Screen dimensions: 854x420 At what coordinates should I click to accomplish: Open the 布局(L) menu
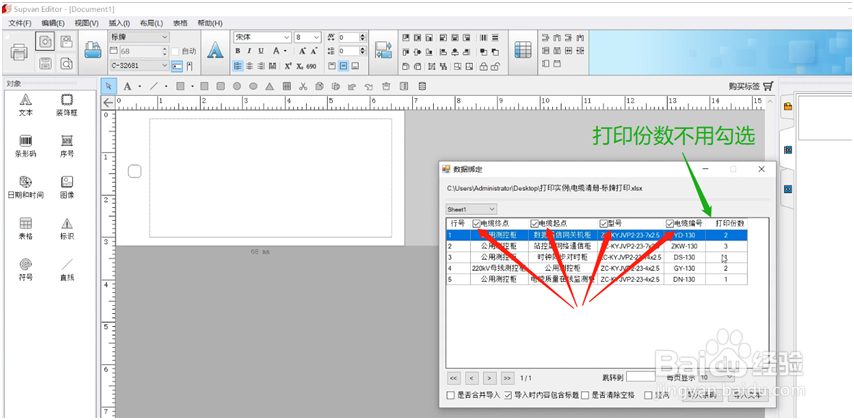(151, 23)
